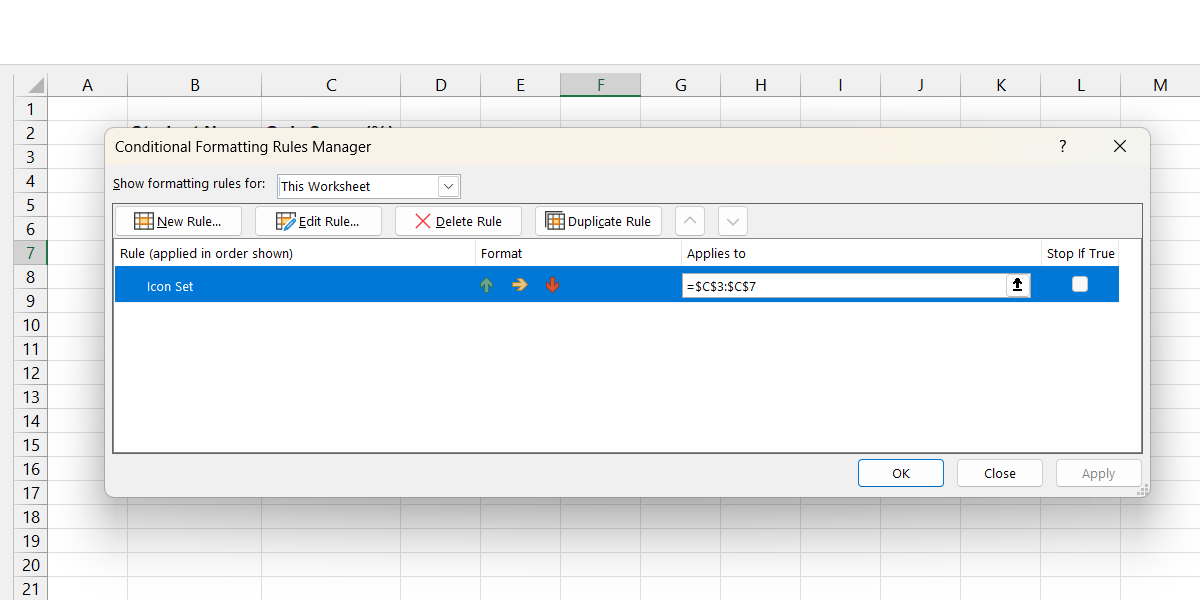The image size is (1200, 600).
Task: Click the Applies to range field
Action: pyautogui.click(x=850, y=285)
